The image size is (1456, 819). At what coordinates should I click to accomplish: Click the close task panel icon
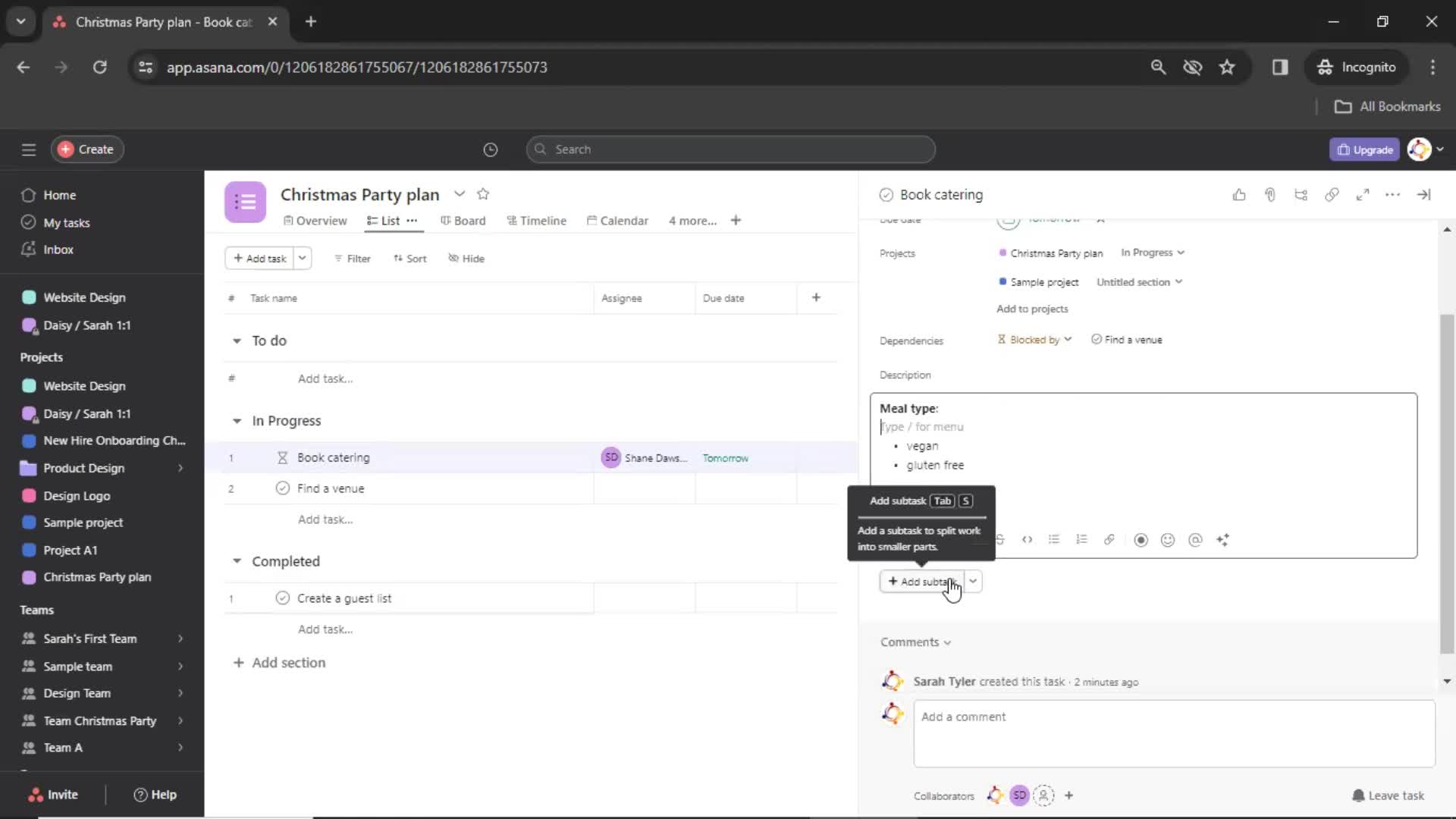coord(1424,194)
